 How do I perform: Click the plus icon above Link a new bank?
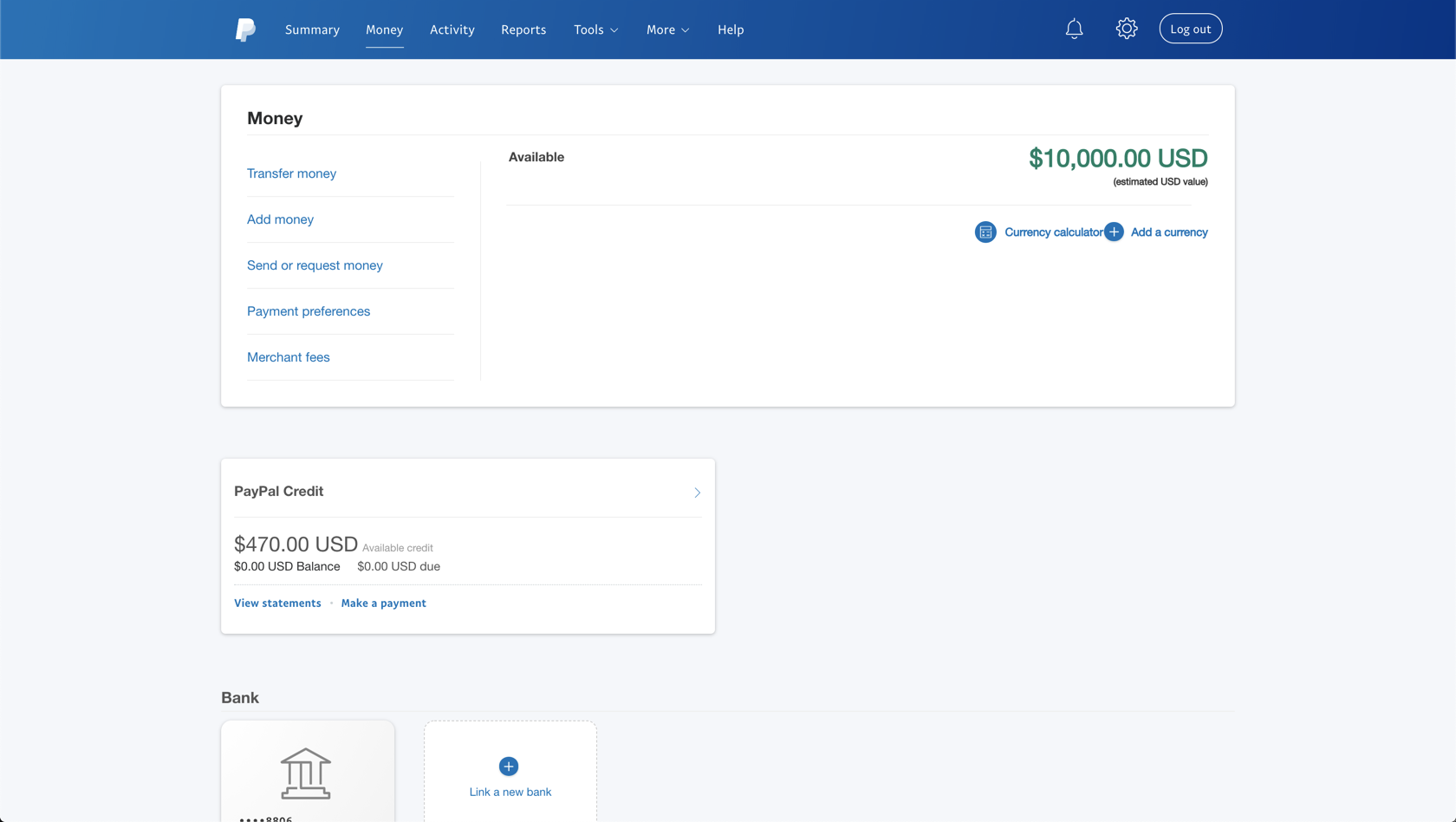(x=509, y=767)
